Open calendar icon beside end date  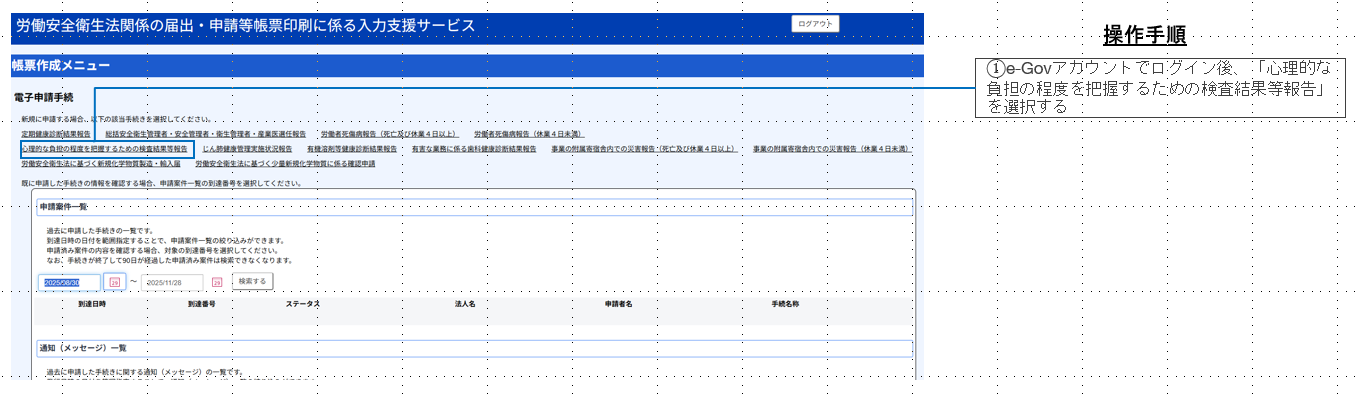[x=216, y=283]
